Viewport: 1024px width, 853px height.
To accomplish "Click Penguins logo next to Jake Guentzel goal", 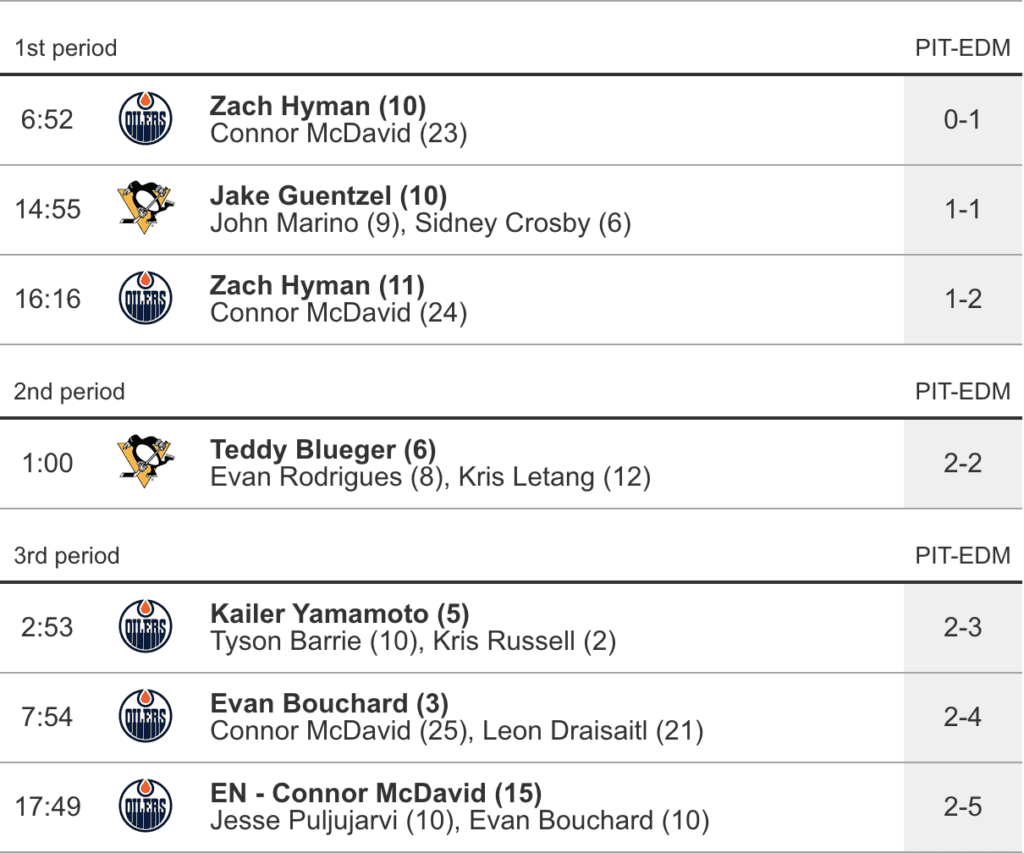I will [145, 209].
